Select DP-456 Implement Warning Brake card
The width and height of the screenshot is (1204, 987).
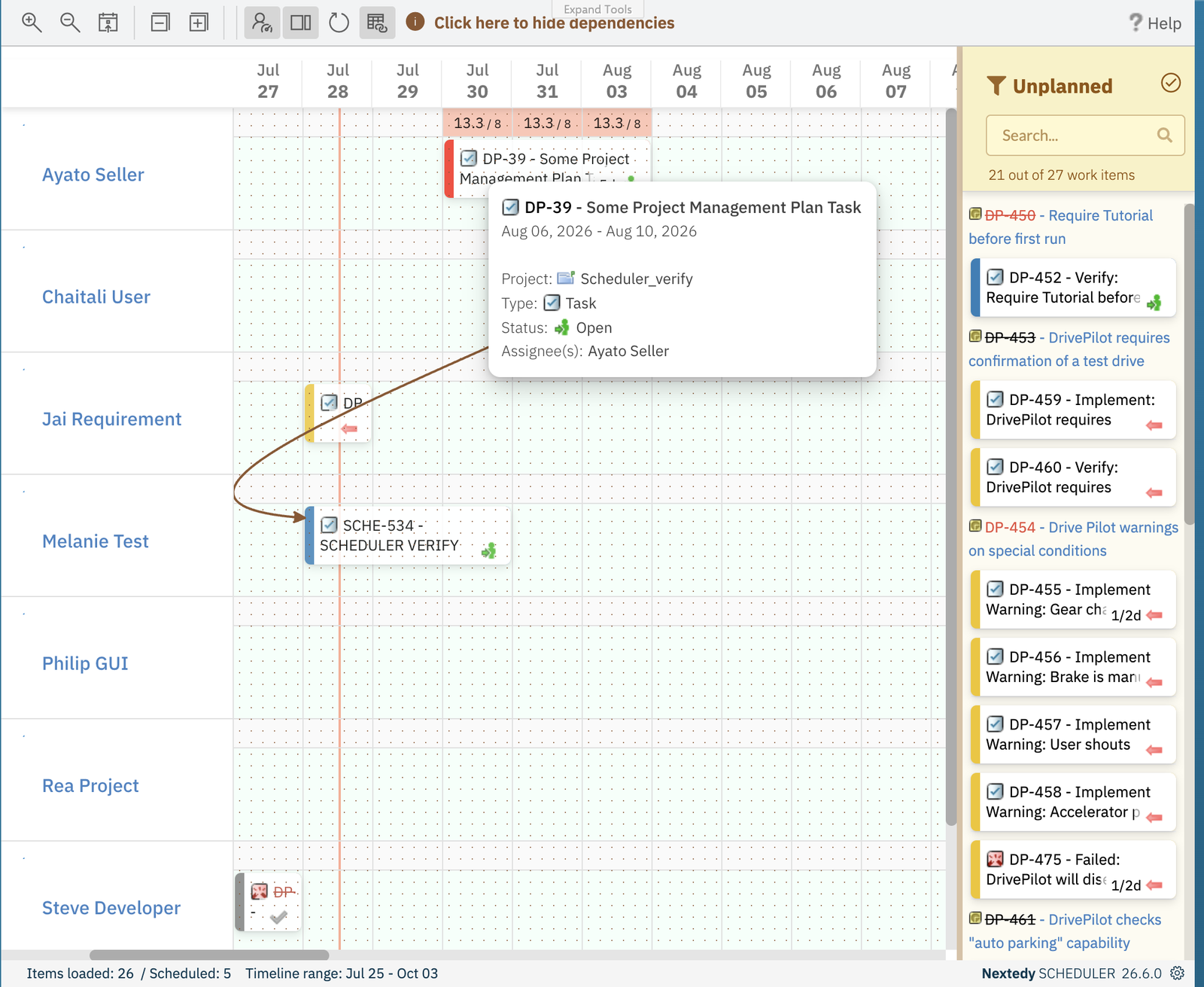(1073, 667)
